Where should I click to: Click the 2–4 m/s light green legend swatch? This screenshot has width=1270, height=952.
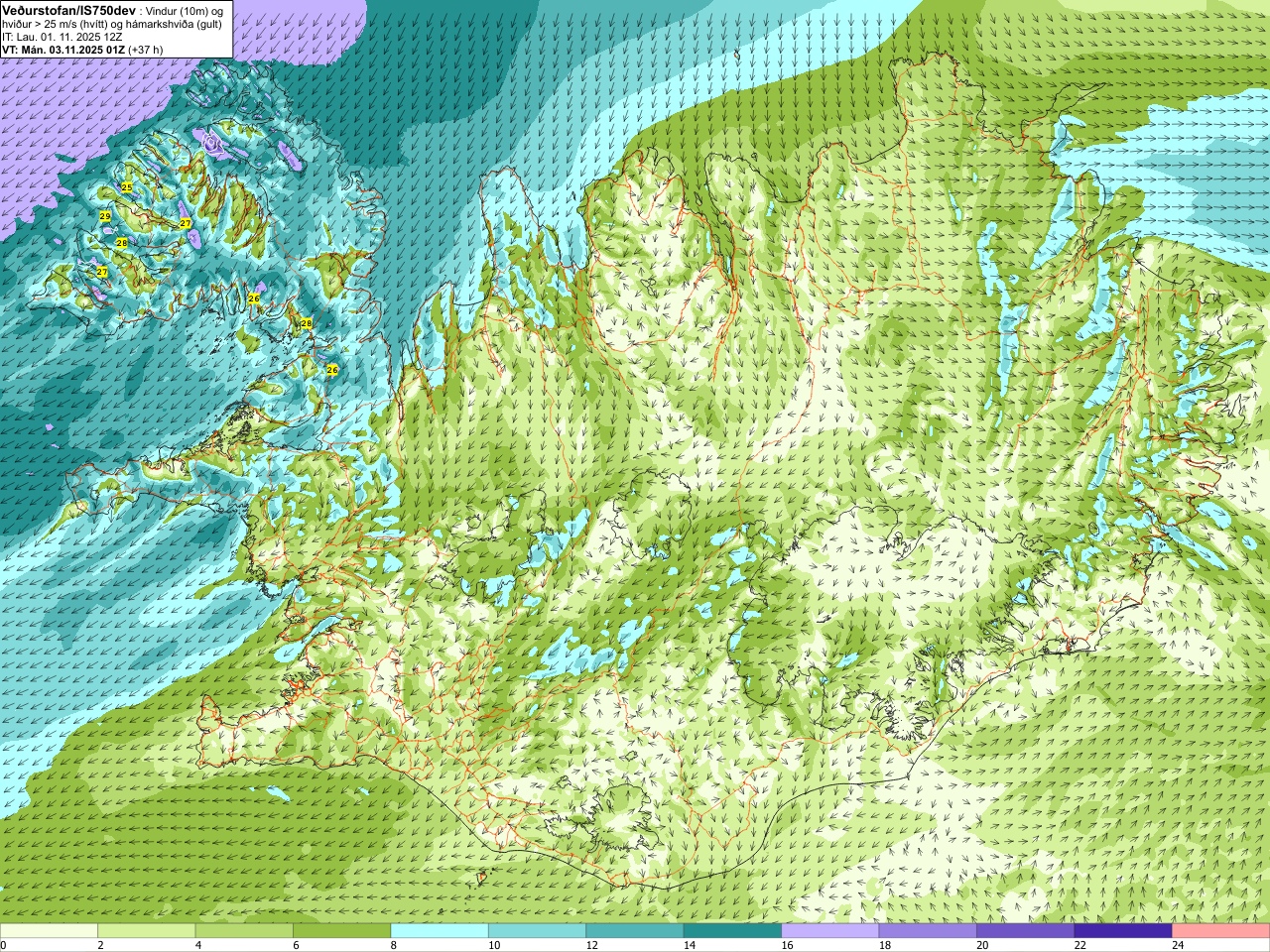(x=146, y=931)
